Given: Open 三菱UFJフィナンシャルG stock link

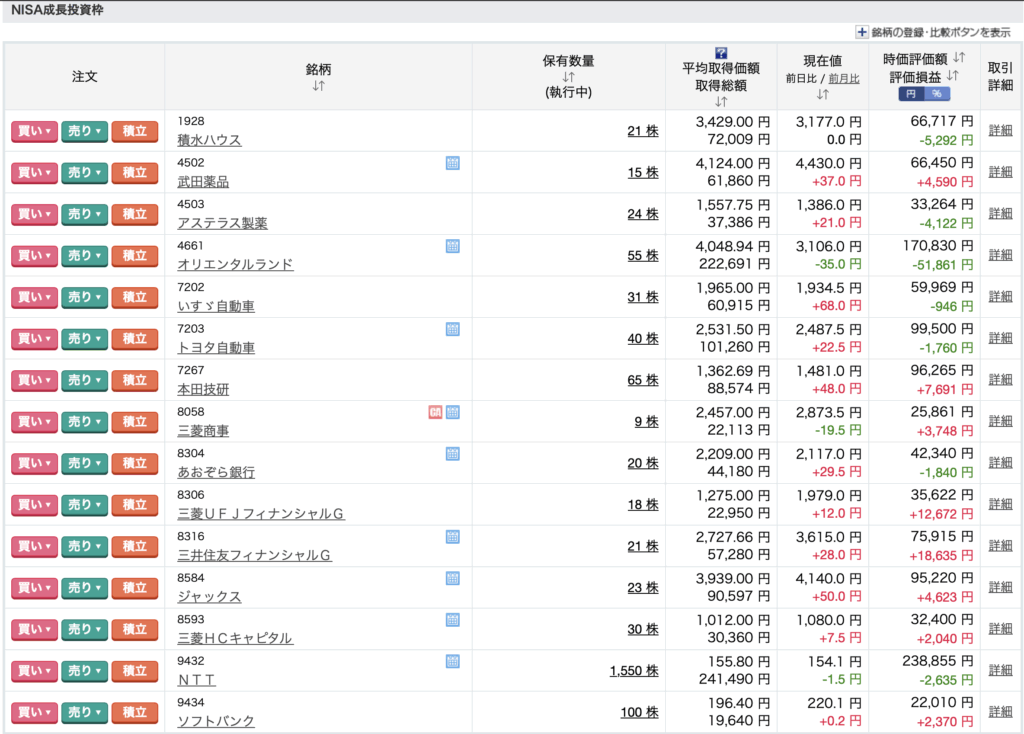Looking at the screenshot, I should pos(261,514).
